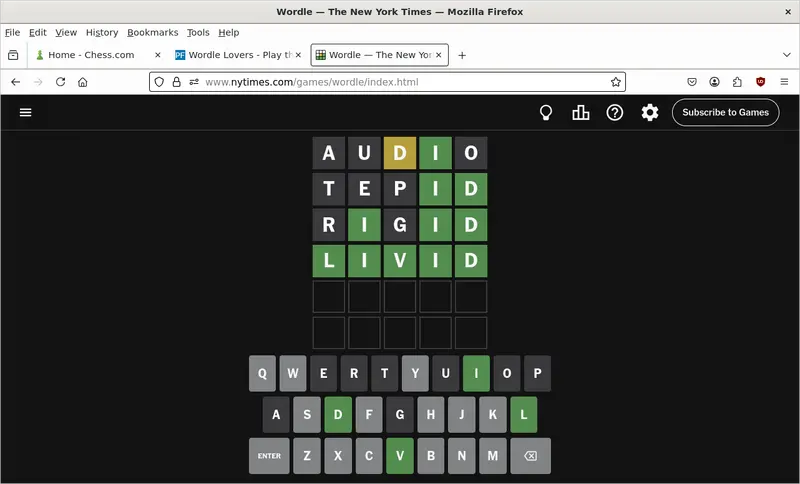Screen dimensions: 800x484
Task: Tap the dark U key on keyboard
Action: point(446,373)
